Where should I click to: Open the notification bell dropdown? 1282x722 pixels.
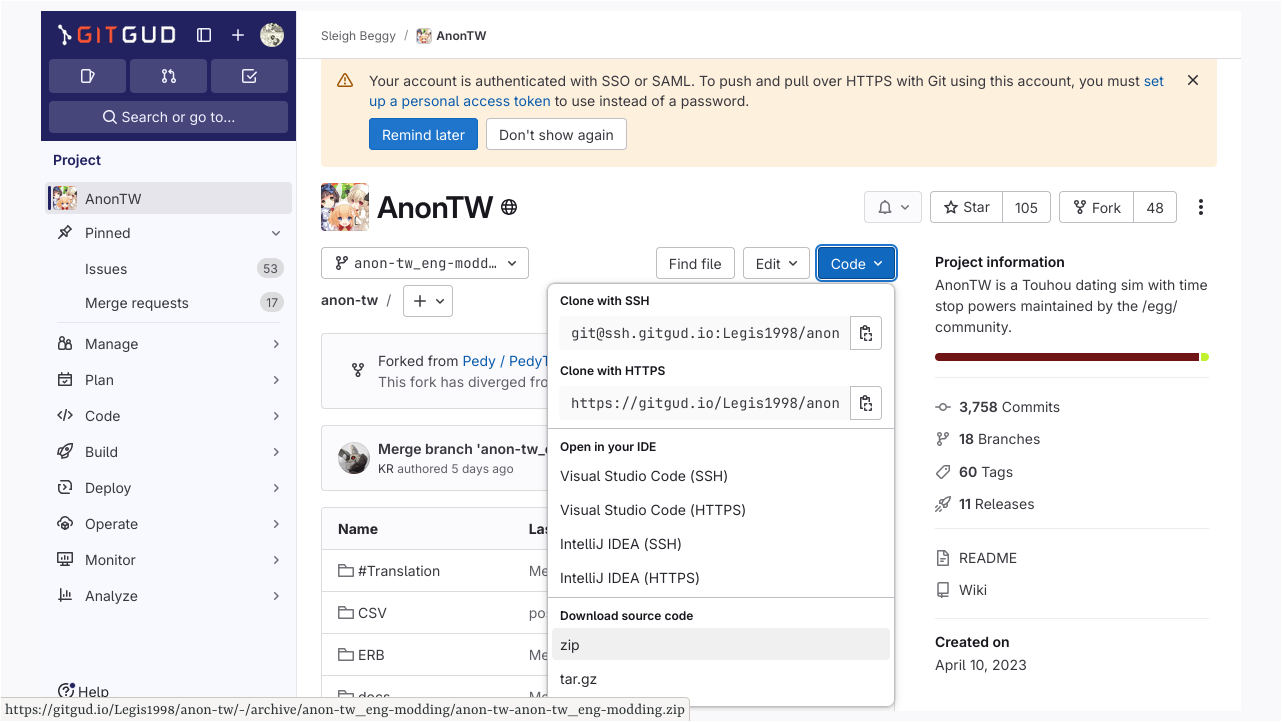point(893,207)
